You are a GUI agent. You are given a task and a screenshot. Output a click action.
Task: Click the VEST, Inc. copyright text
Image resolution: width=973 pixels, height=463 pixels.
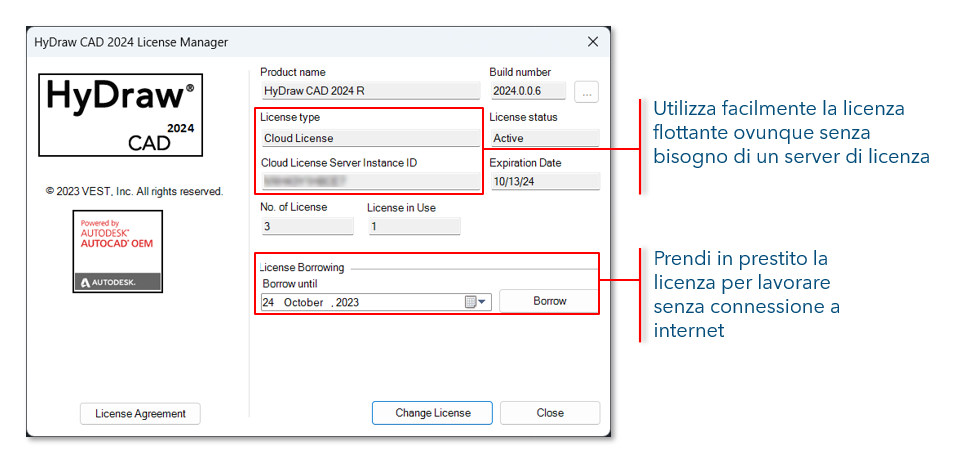click(x=134, y=192)
